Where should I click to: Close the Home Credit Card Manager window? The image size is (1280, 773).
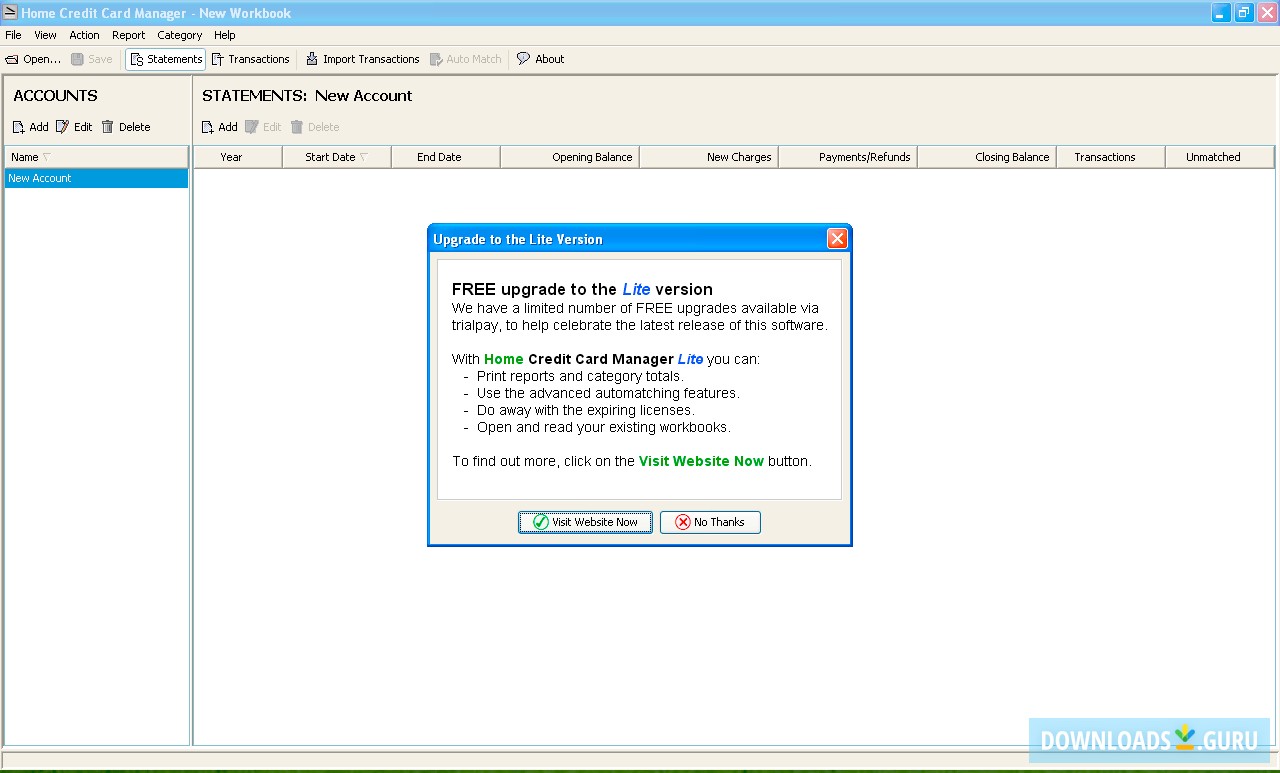pos(1266,13)
